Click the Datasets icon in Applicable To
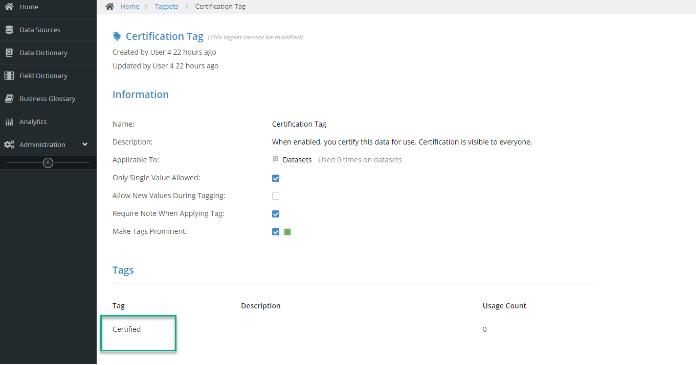Image resolution: width=696 pixels, height=365 pixels. [x=275, y=159]
